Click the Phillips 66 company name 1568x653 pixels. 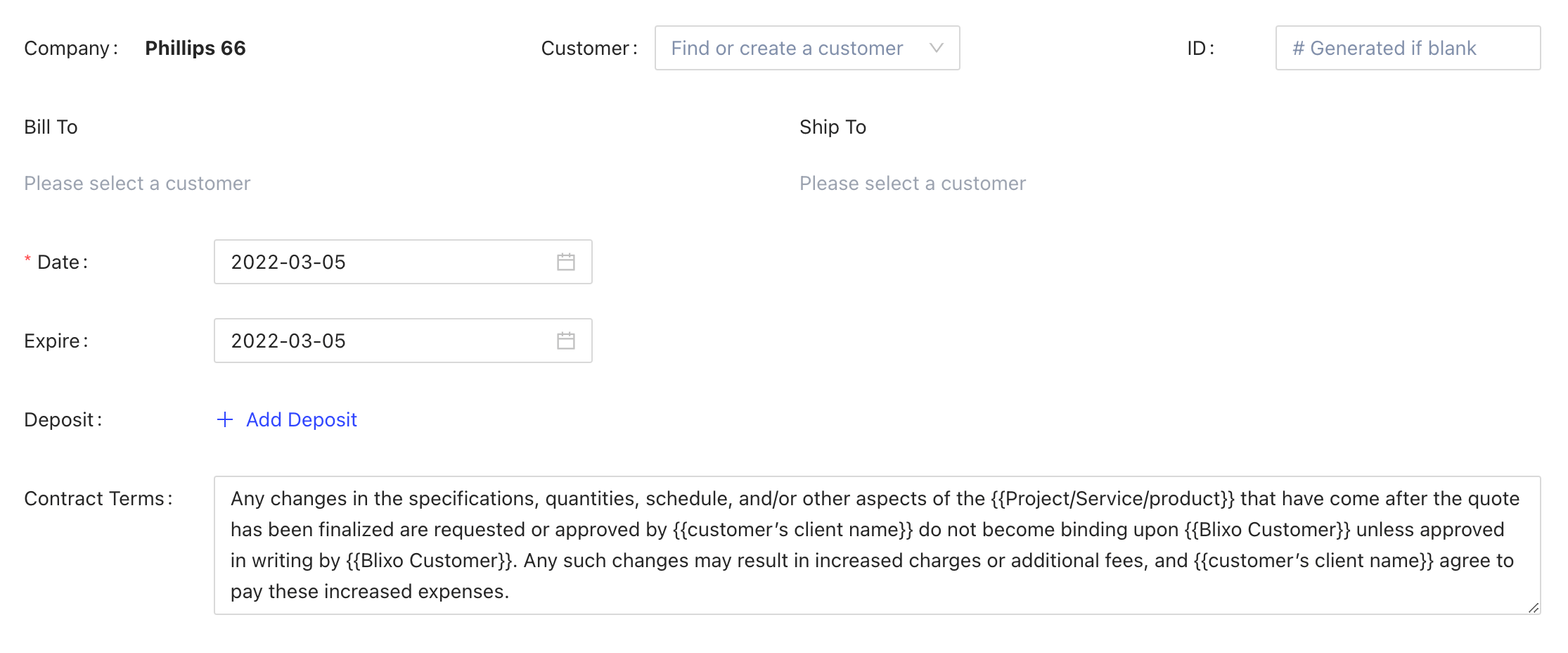(x=195, y=48)
